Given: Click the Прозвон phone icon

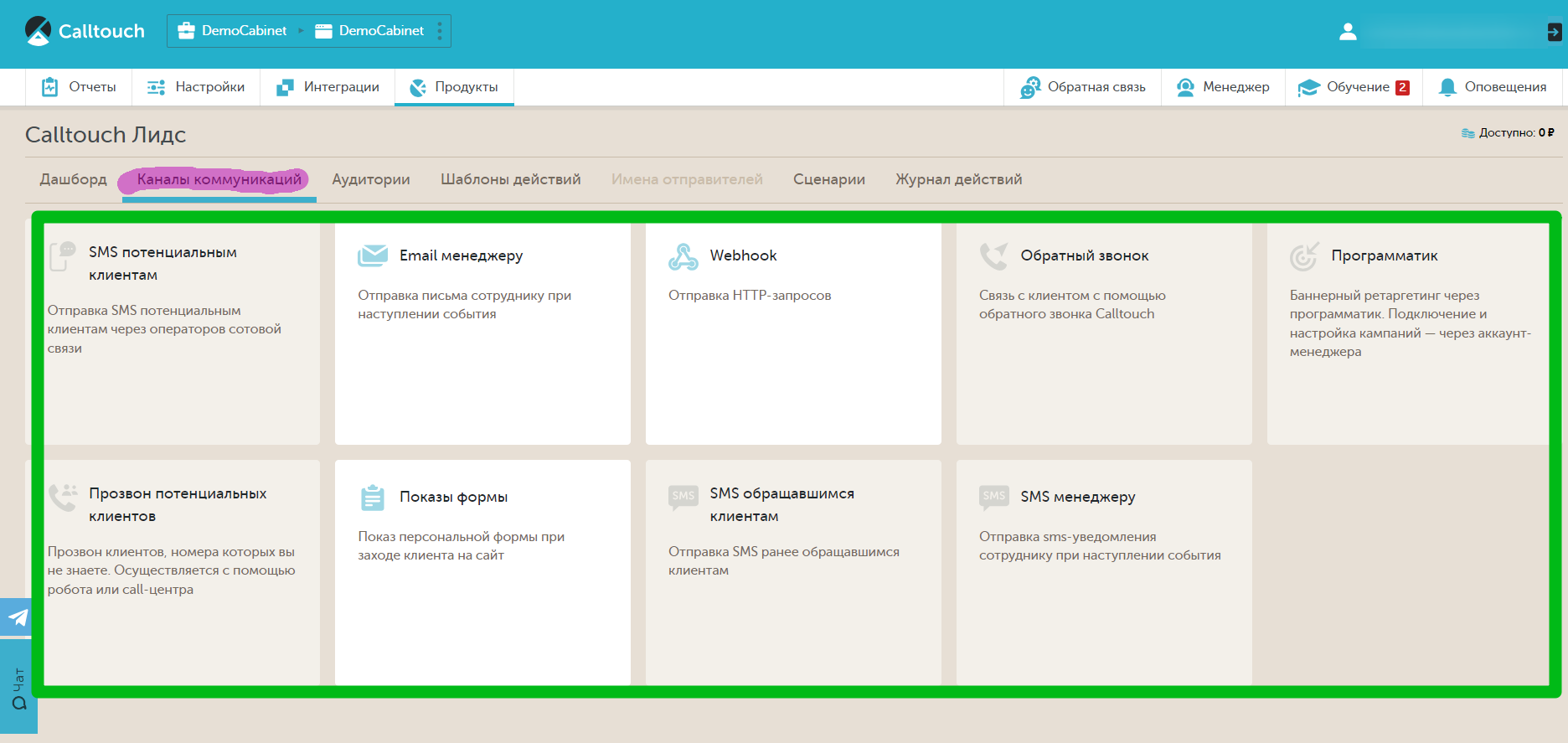Looking at the screenshot, I should tap(63, 498).
